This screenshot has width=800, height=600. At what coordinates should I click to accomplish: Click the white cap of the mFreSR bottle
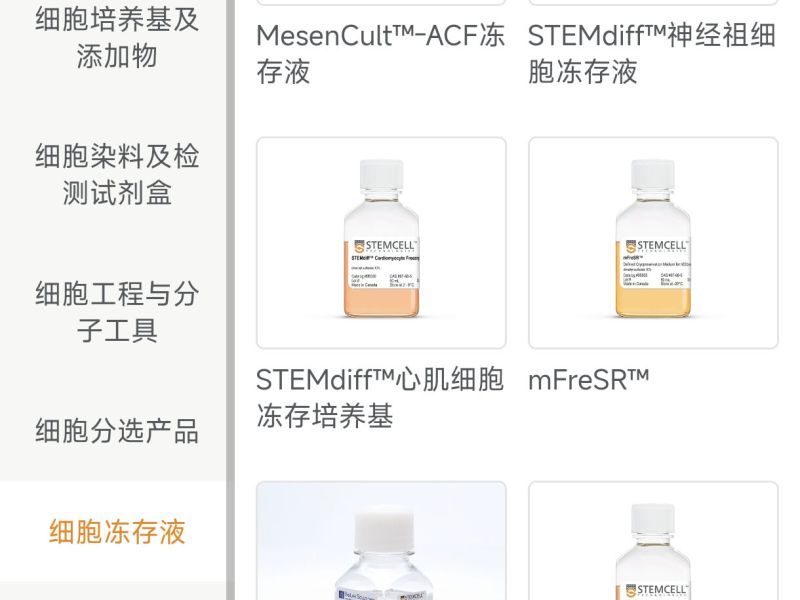coord(653,175)
